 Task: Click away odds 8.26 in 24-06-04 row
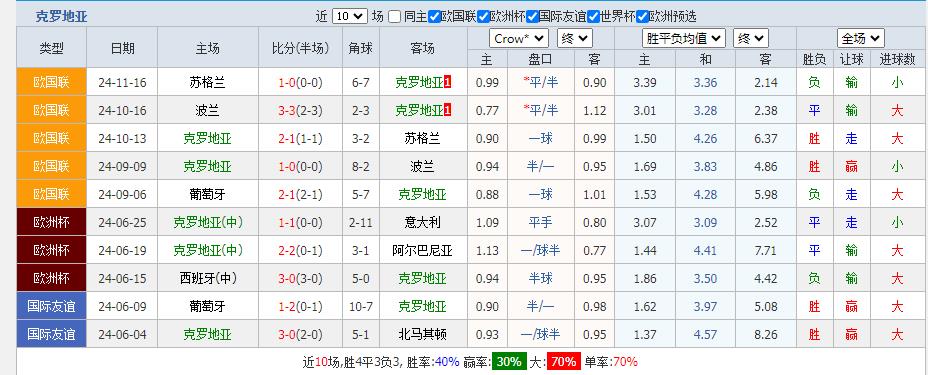tap(766, 334)
